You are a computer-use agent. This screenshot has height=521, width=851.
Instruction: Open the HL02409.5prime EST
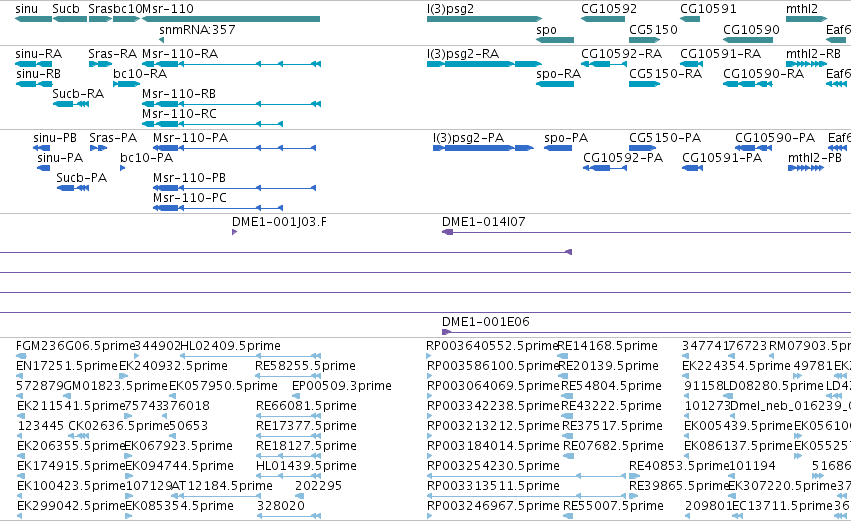pyautogui.click(x=250, y=356)
